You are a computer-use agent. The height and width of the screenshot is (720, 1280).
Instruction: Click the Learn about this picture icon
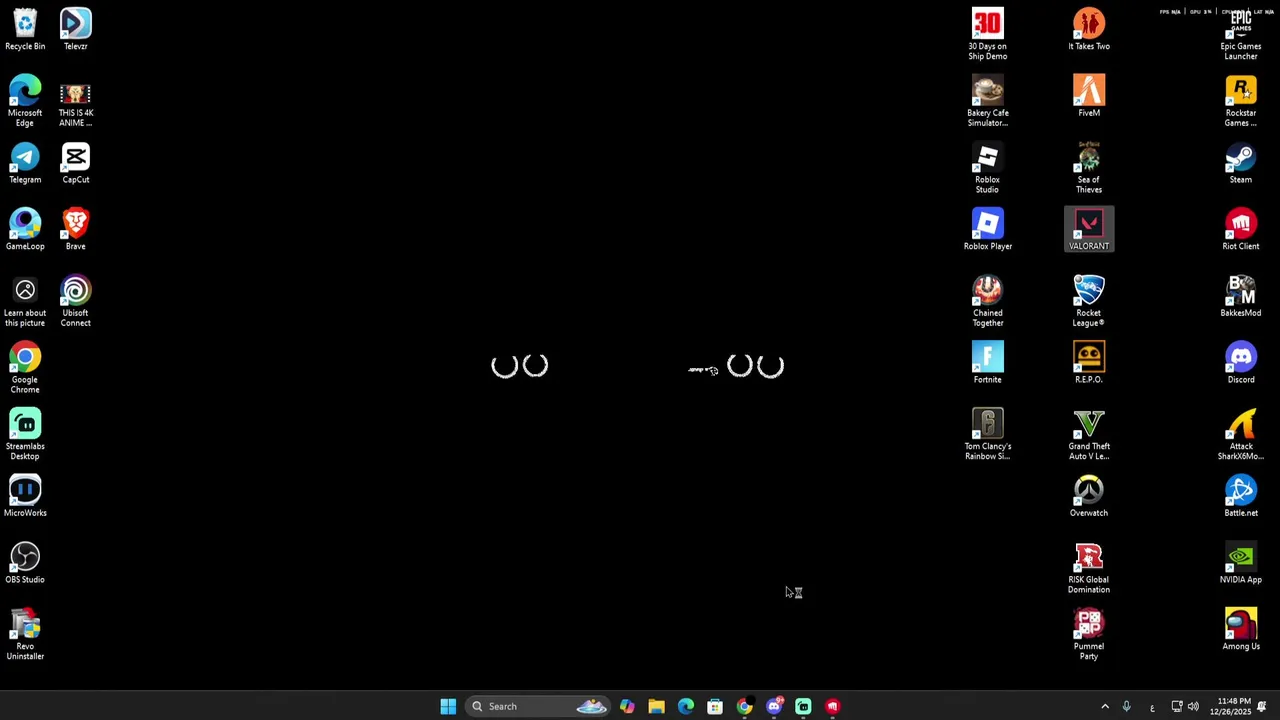coord(25,301)
